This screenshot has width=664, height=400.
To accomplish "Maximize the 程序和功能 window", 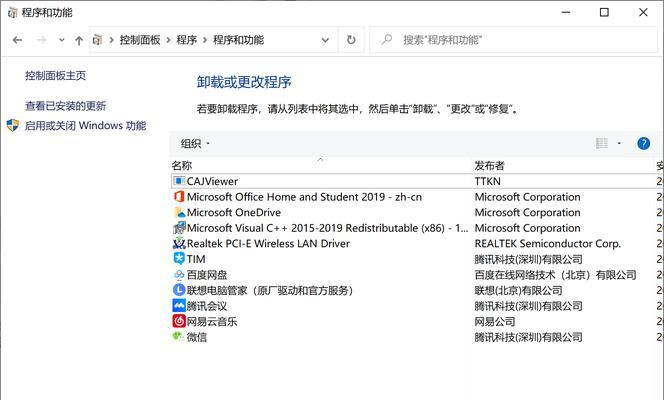I will 604,12.
